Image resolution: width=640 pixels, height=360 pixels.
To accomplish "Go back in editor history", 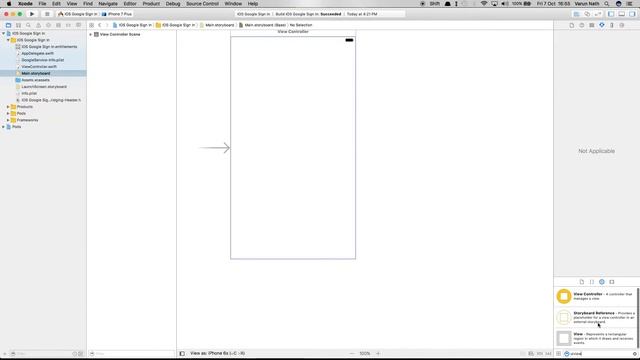I will [x=100, y=25].
